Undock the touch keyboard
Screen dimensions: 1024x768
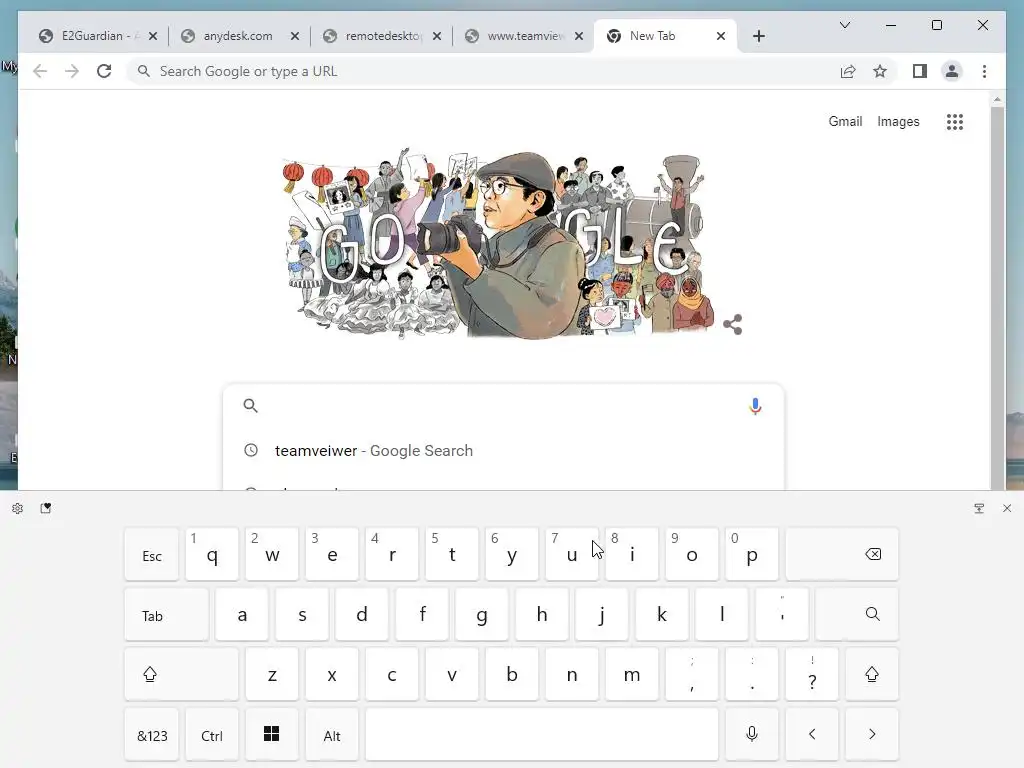pyautogui.click(x=979, y=508)
